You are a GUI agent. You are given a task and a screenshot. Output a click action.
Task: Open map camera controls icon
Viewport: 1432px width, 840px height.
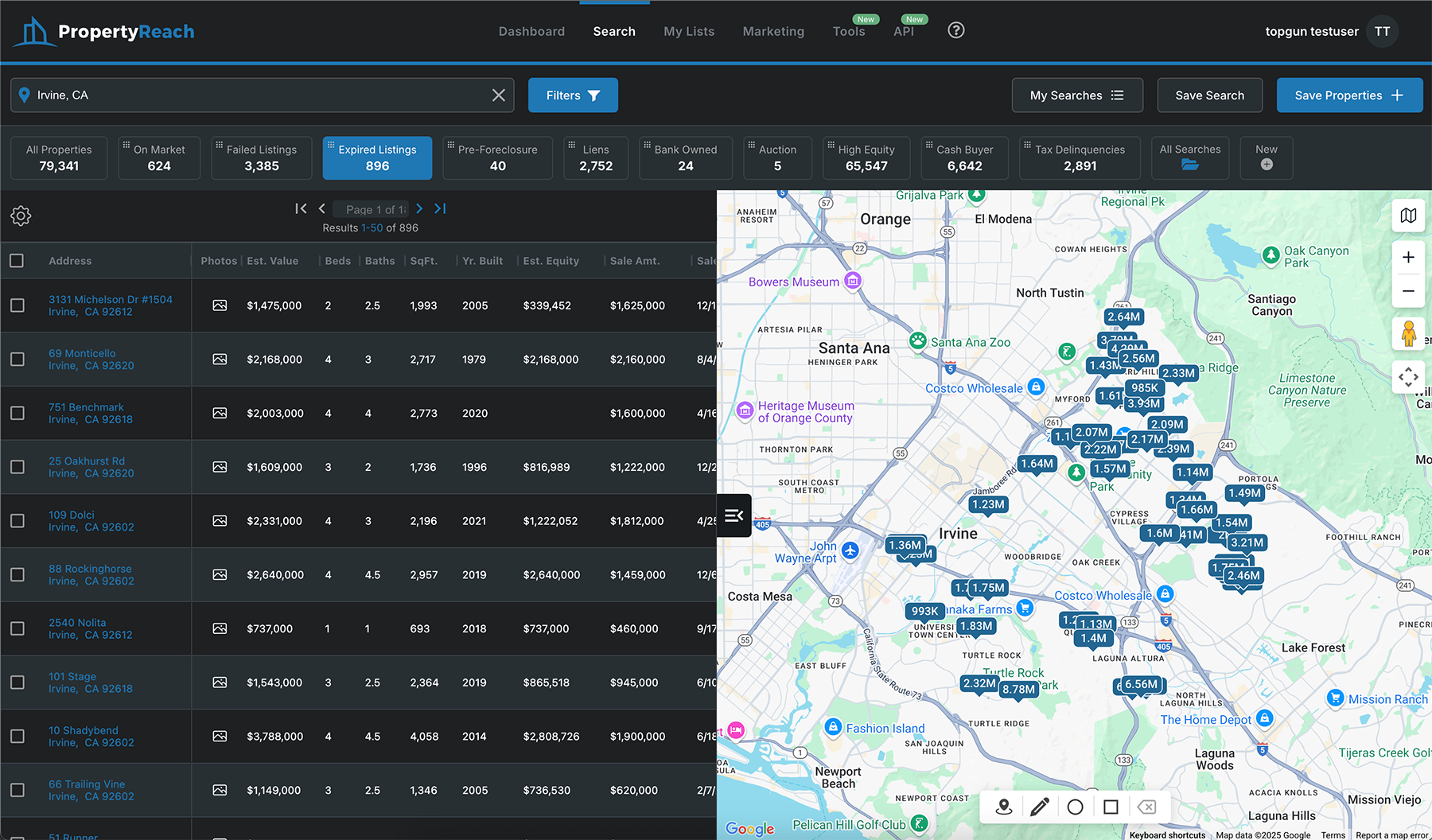1408,377
